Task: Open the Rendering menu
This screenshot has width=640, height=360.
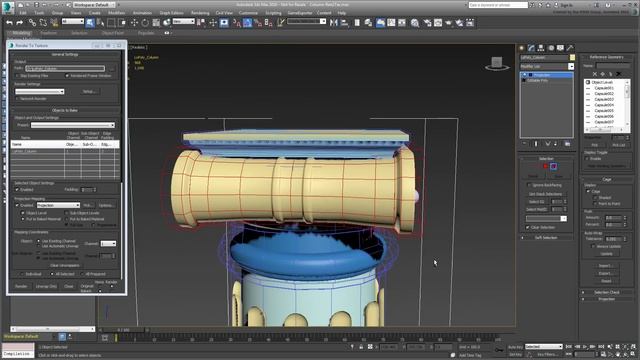Action: [200, 13]
